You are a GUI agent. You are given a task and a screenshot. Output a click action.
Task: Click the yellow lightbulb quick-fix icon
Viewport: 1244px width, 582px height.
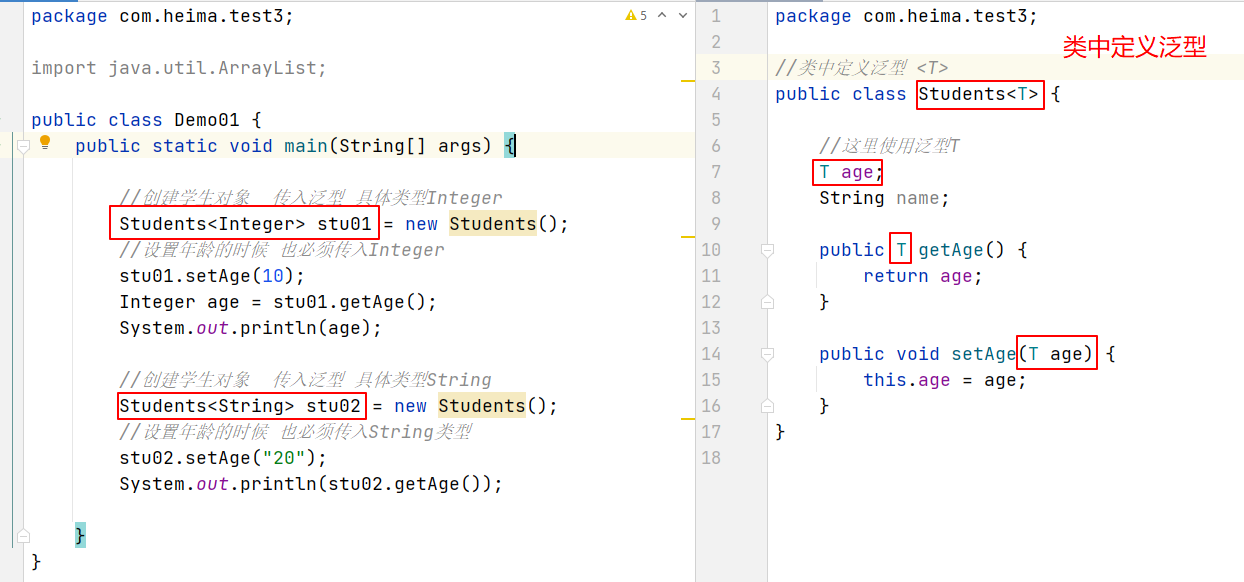[x=45, y=144]
